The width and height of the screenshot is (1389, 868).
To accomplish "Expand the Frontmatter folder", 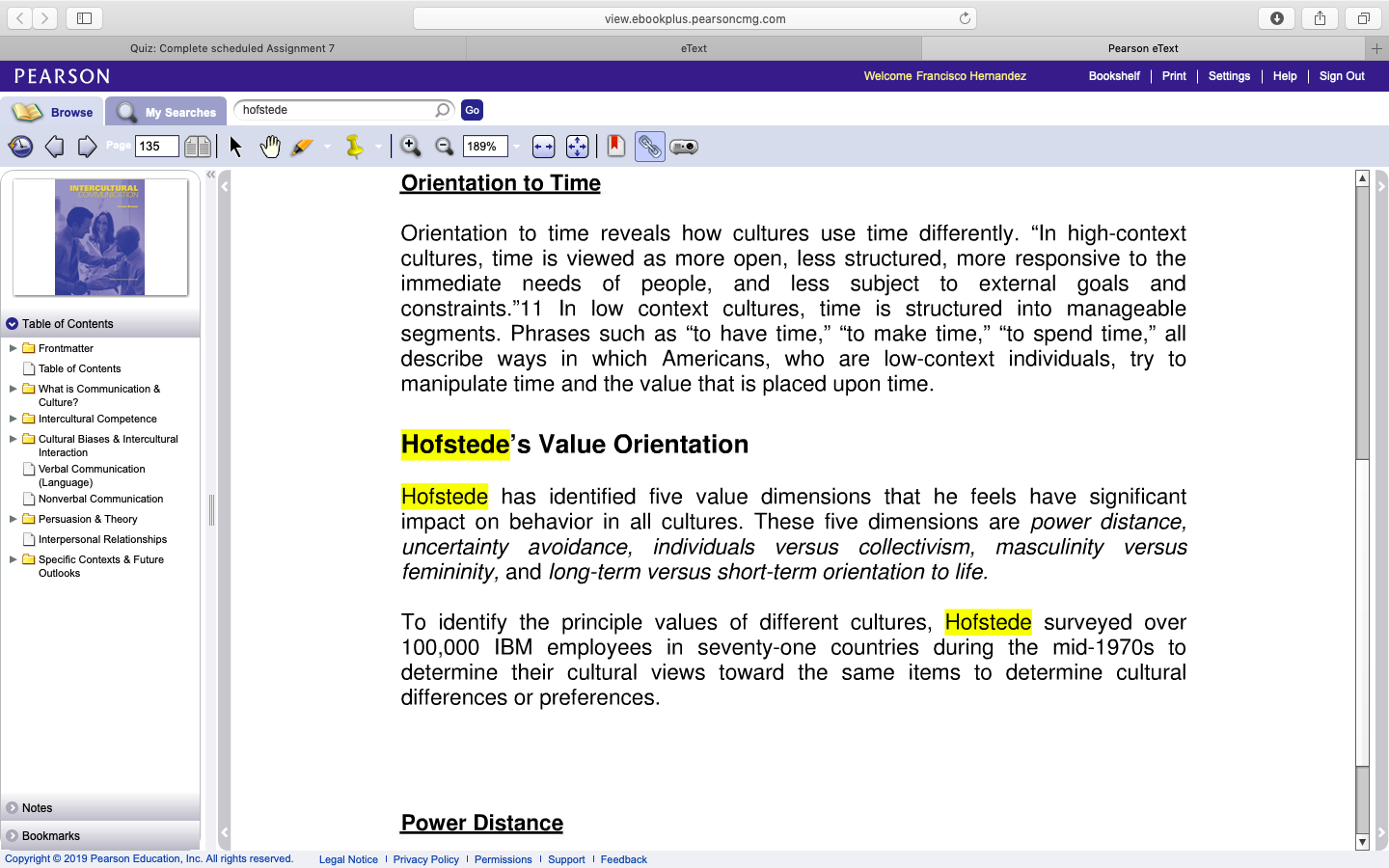I will point(13,348).
